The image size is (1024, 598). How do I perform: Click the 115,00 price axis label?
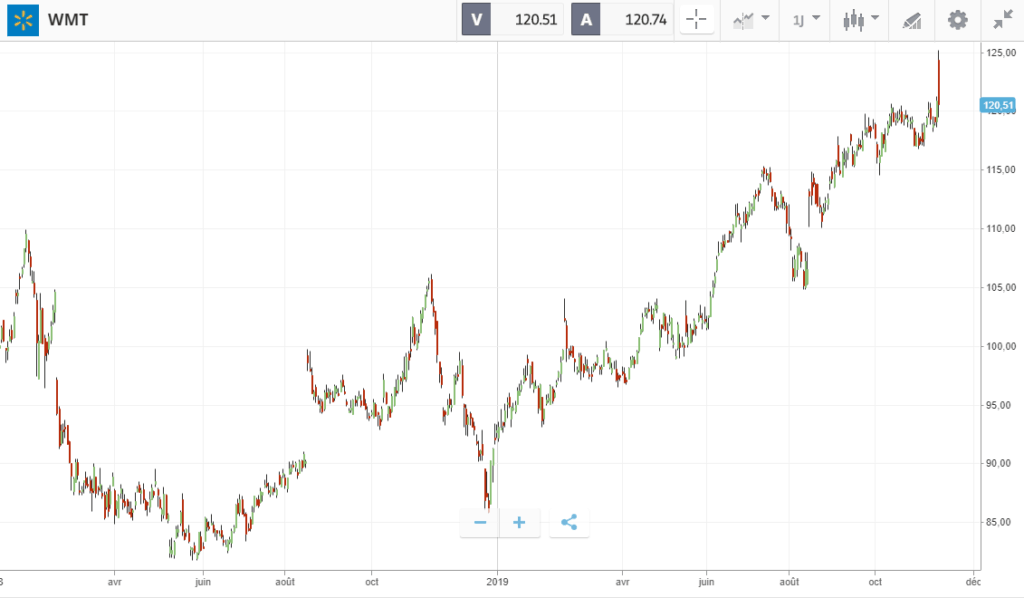(x=1000, y=170)
